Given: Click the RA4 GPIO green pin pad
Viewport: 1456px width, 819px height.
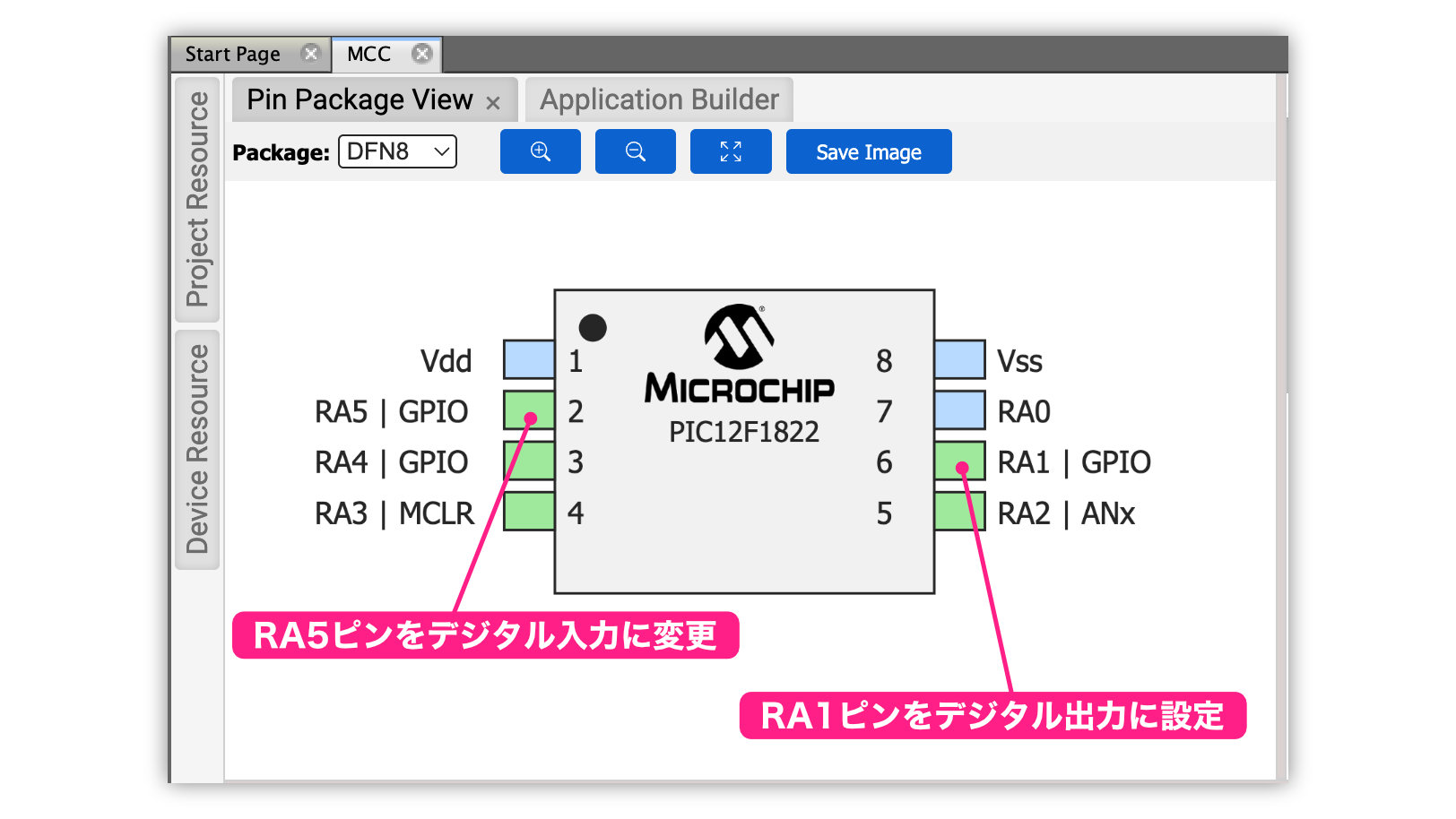Looking at the screenshot, I should point(529,461).
